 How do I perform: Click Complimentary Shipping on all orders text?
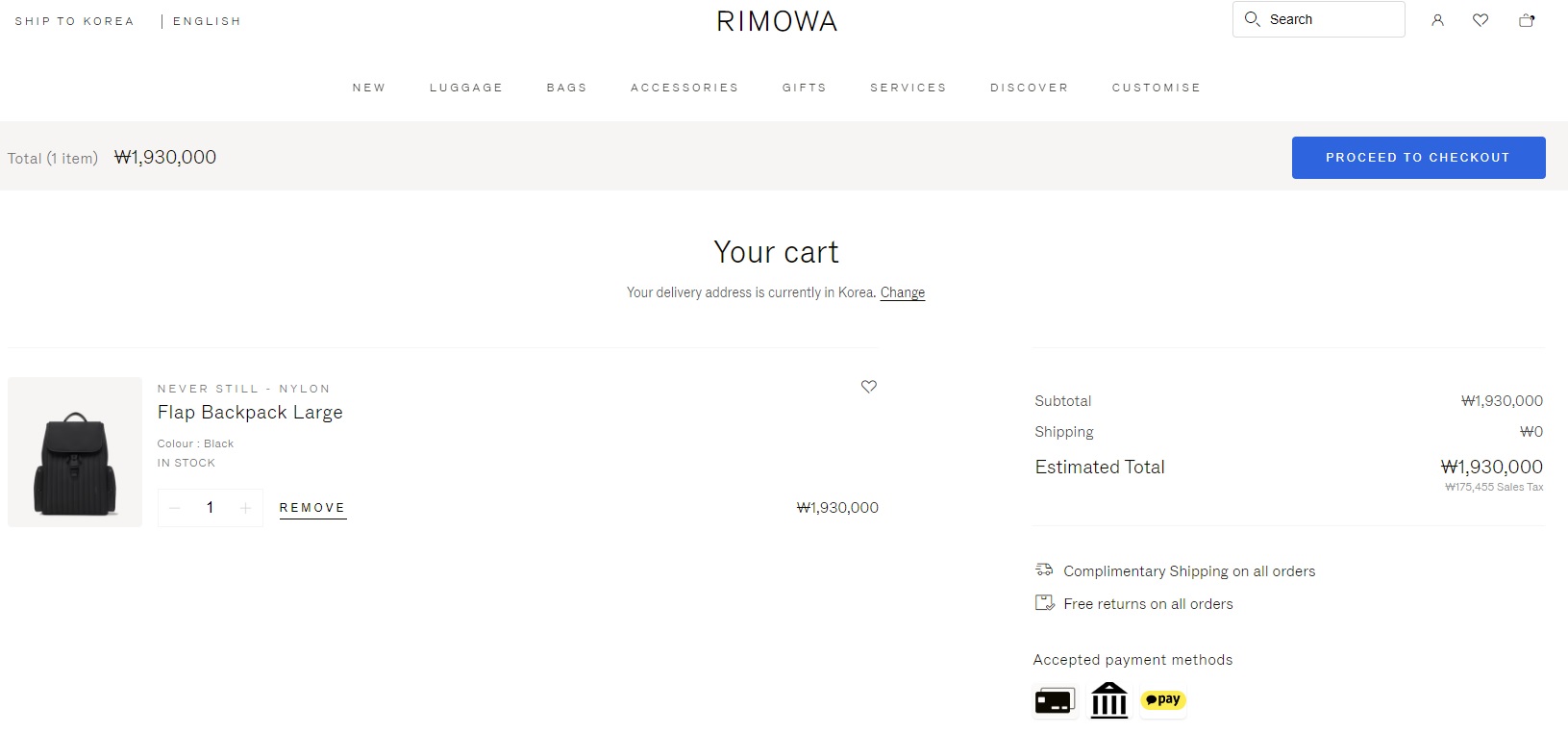point(1189,571)
